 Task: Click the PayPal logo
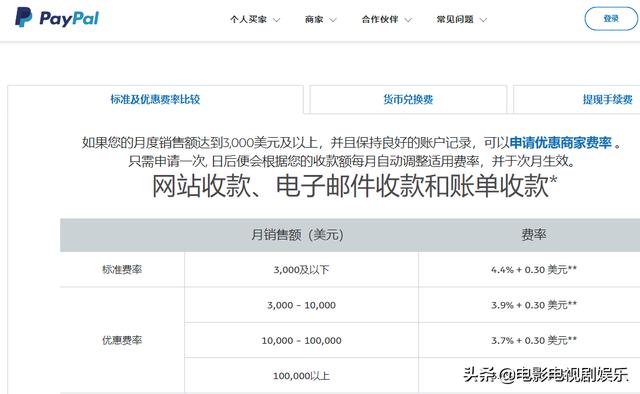[x=57, y=18]
